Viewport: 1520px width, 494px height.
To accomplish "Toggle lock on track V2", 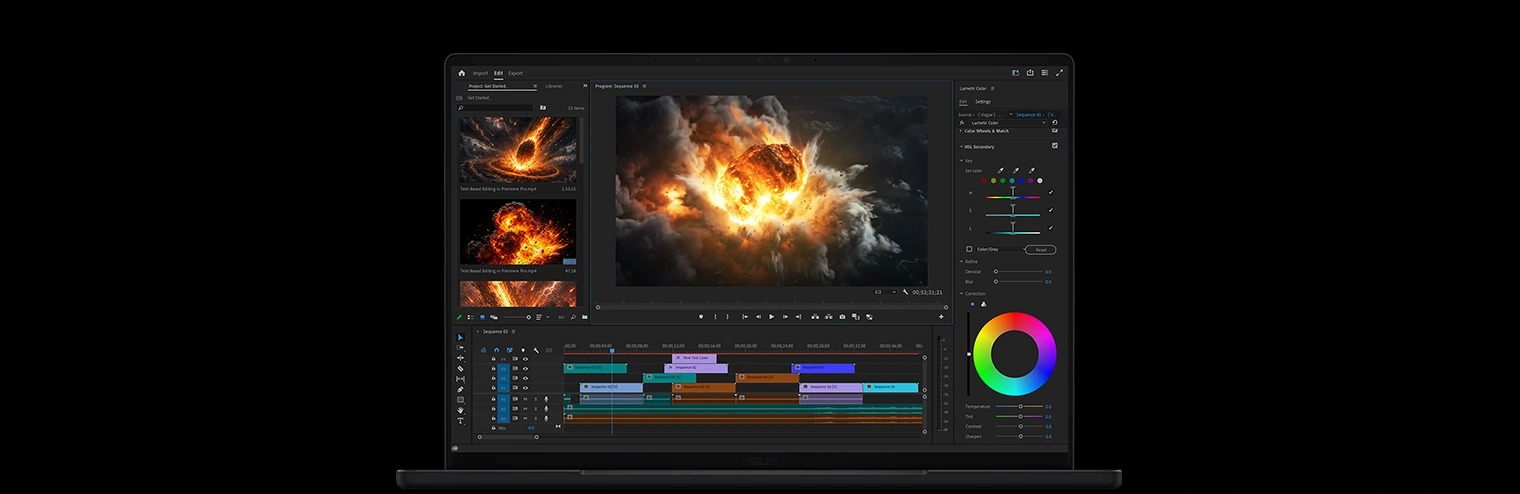I will tap(493, 378).
